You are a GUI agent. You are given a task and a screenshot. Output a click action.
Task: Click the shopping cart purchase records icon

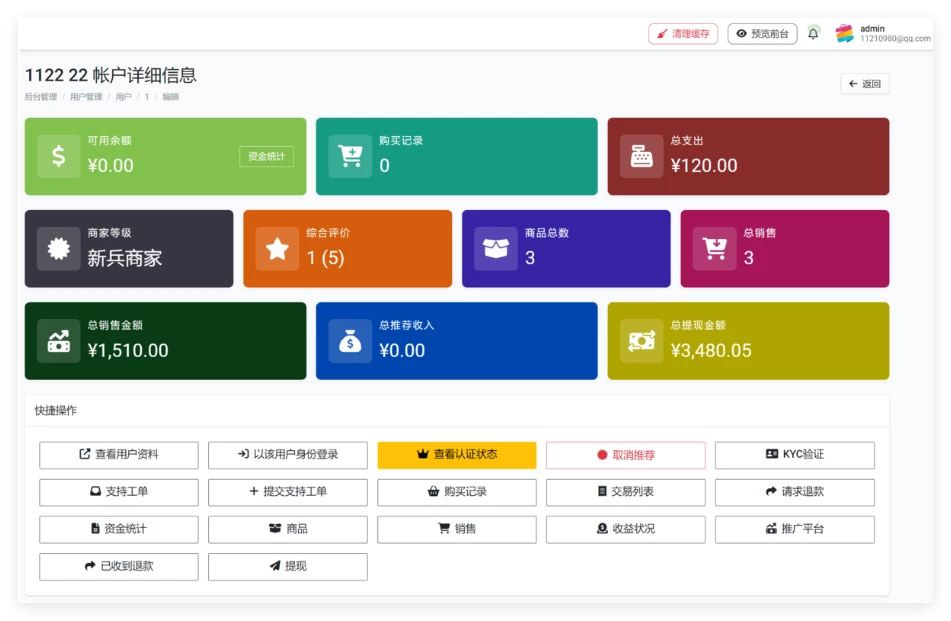click(350, 156)
